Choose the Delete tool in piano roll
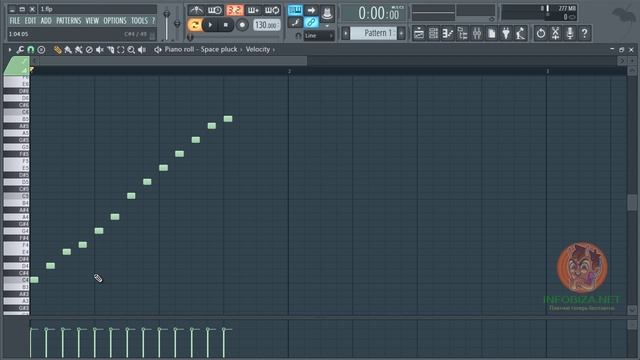 [x=89, y=50]
